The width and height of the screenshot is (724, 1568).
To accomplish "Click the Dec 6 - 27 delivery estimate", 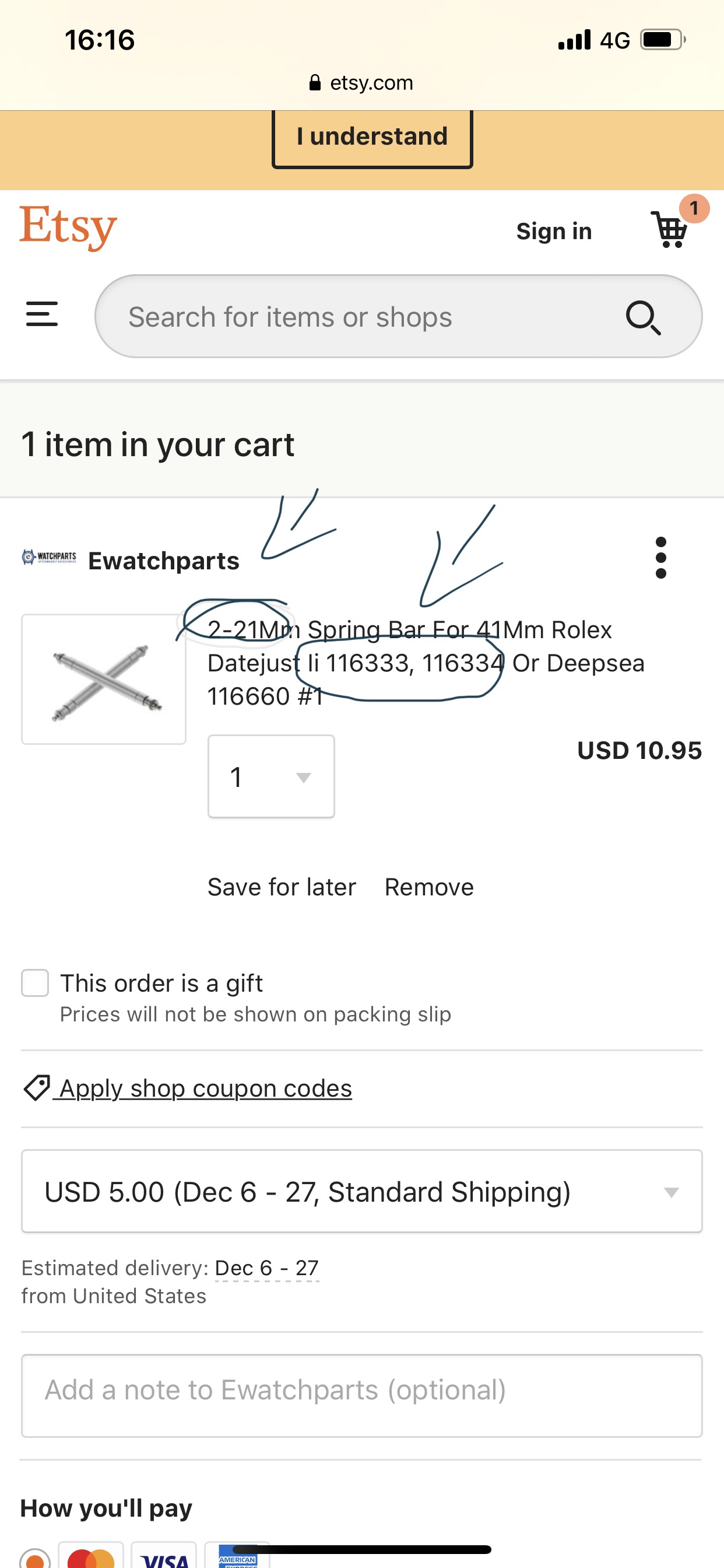I will click(266, 1268).
